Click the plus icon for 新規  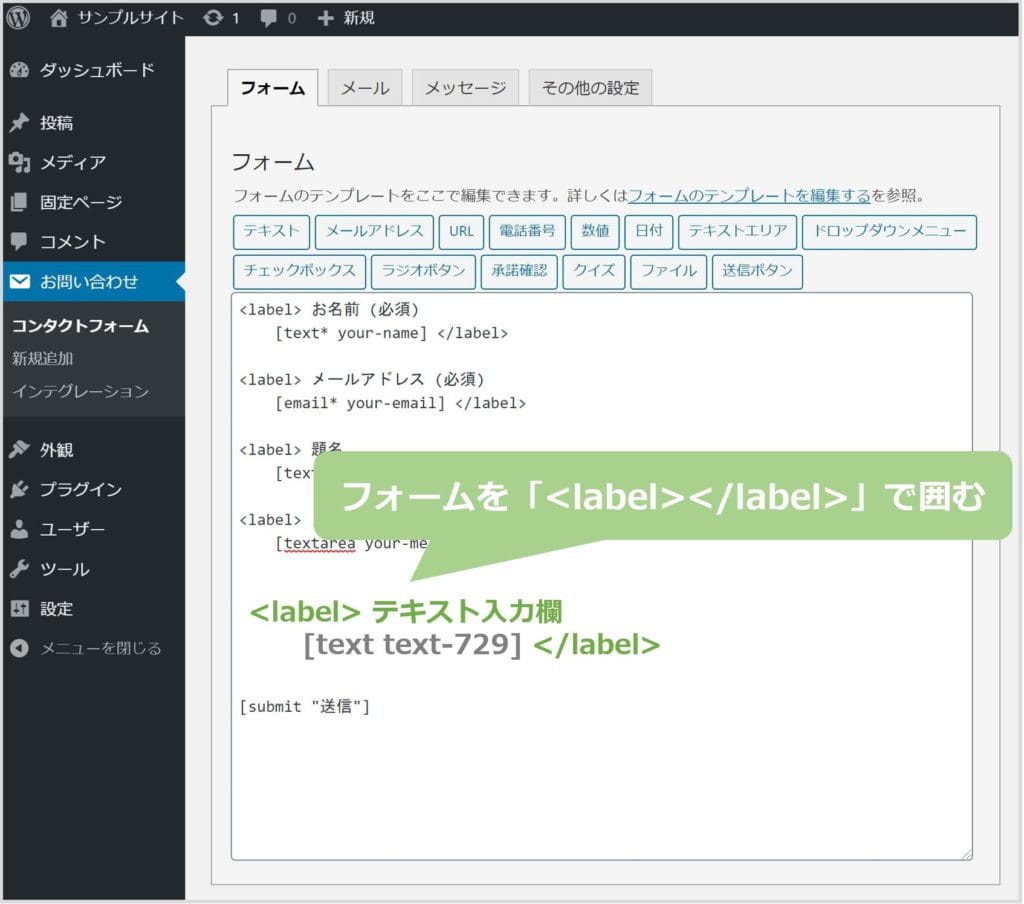pyautogui.click(x=325, y=18)
